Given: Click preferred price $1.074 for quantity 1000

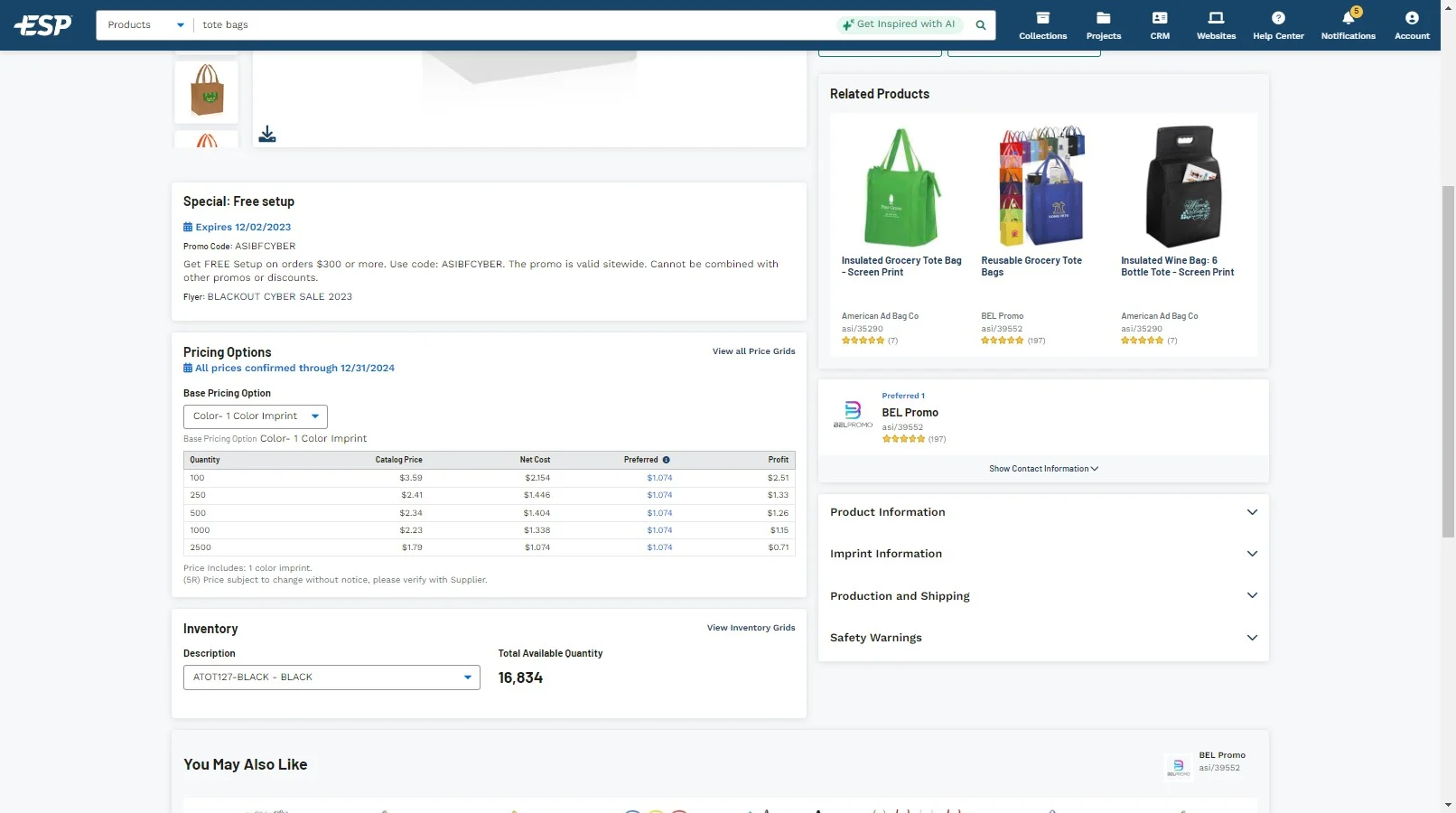Looking at the screenshot, I should [x=659, y=530].
